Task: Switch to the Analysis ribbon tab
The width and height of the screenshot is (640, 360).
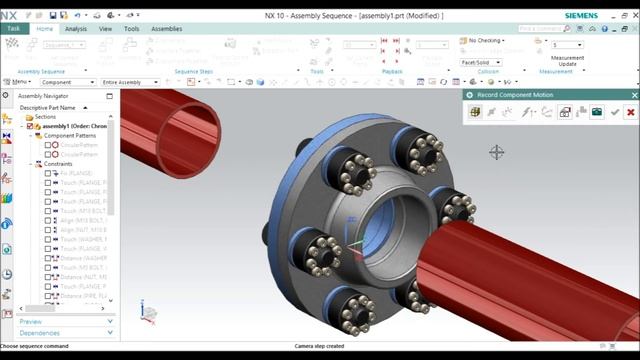Action: [76, 29]
